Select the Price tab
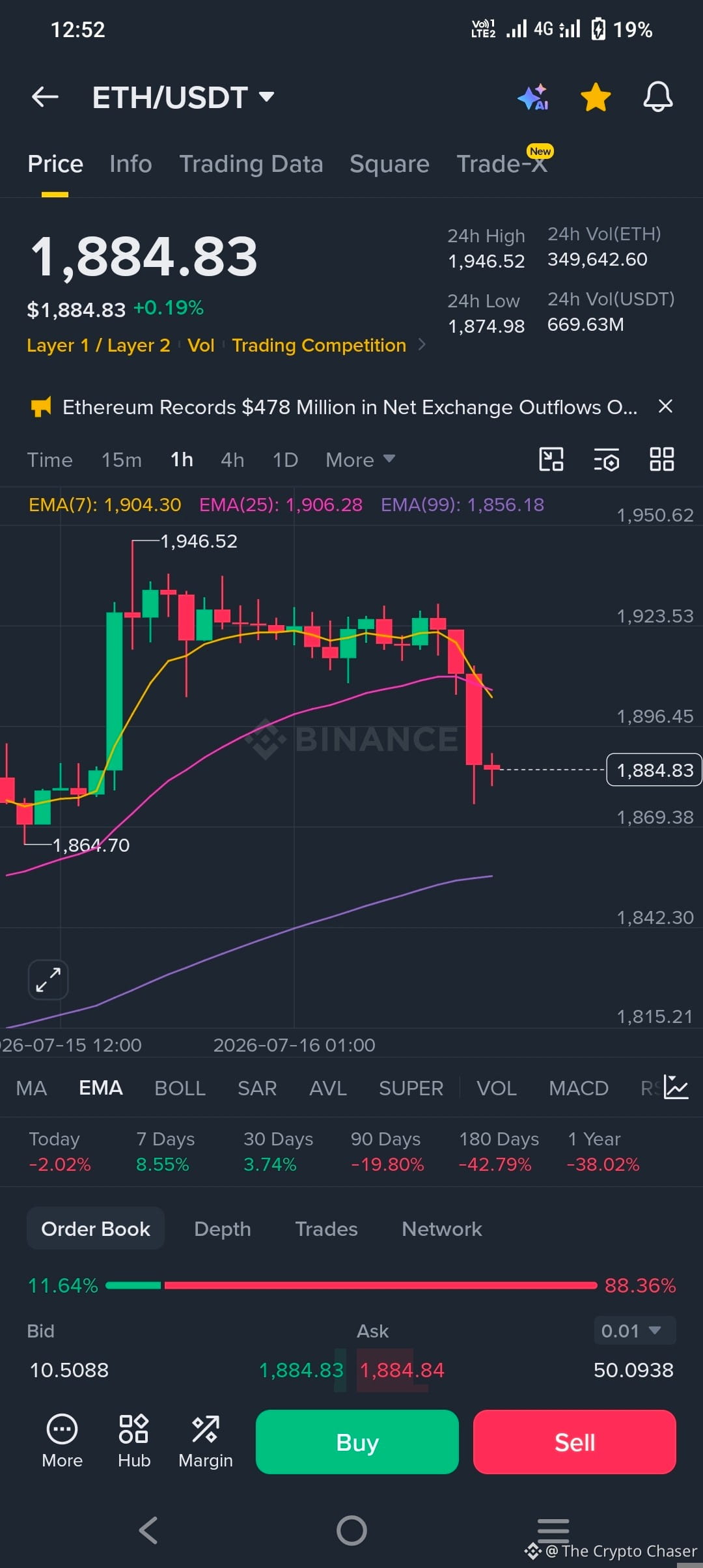The width and height of the screenshot is (703, 1568). [x=55, y=163]
